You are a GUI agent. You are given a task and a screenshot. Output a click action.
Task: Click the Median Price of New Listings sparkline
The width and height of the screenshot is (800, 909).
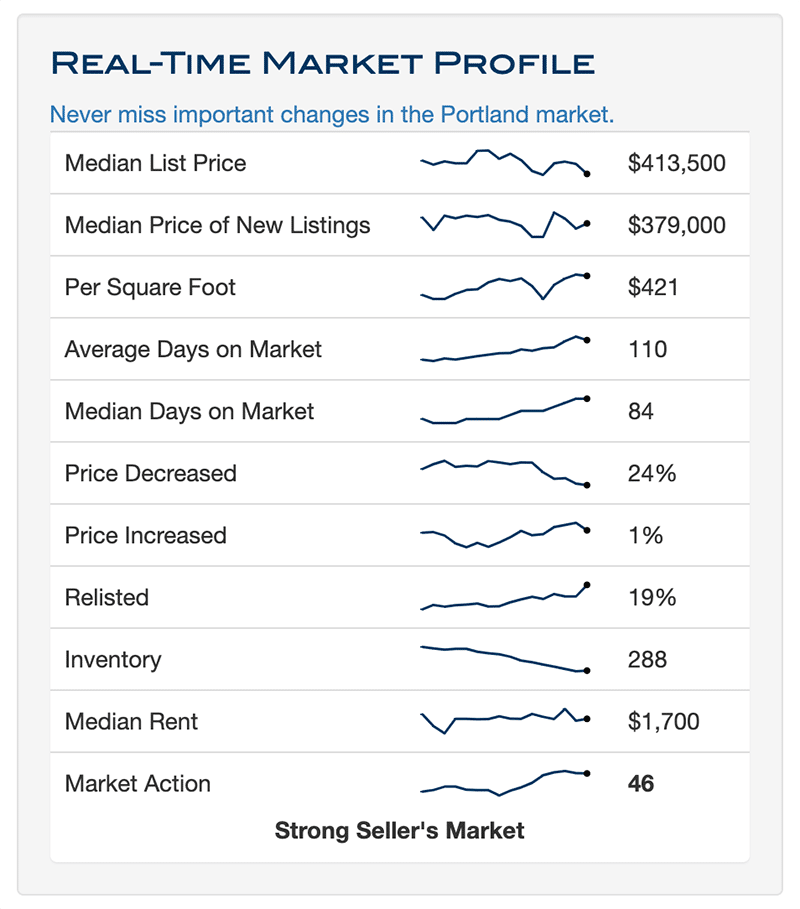(x=505, y=225)
